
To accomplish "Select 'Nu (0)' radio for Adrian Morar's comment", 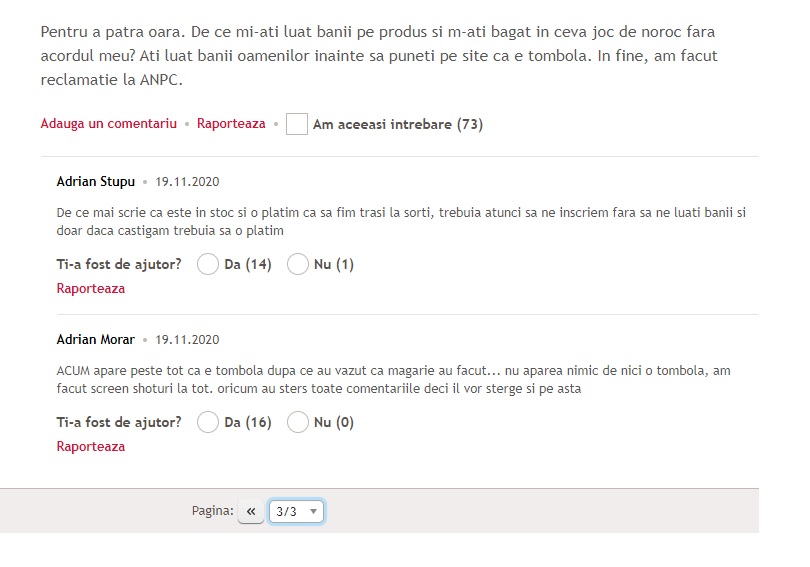I will tap(298, 422).
